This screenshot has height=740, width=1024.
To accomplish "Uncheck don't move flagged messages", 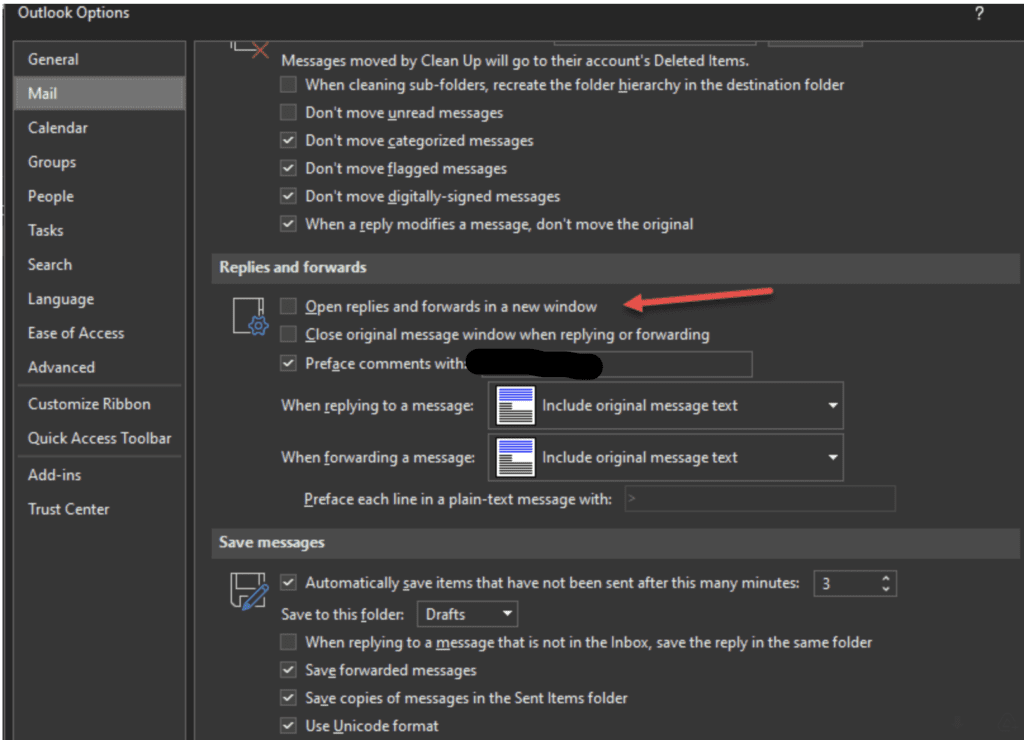I will click(288, 168).
